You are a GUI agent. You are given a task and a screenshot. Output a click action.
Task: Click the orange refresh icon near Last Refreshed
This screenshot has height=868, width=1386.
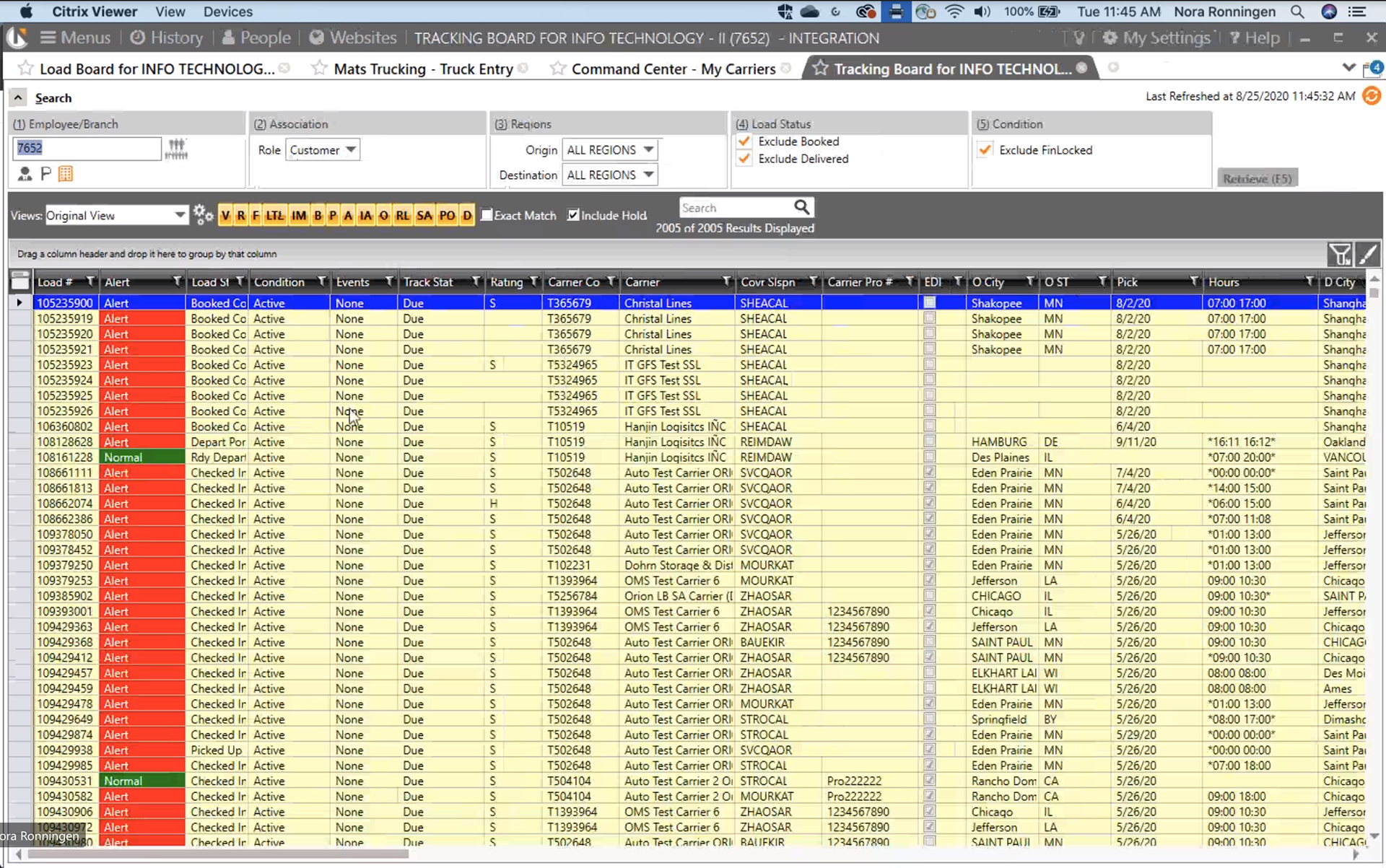click(1372, 96)
